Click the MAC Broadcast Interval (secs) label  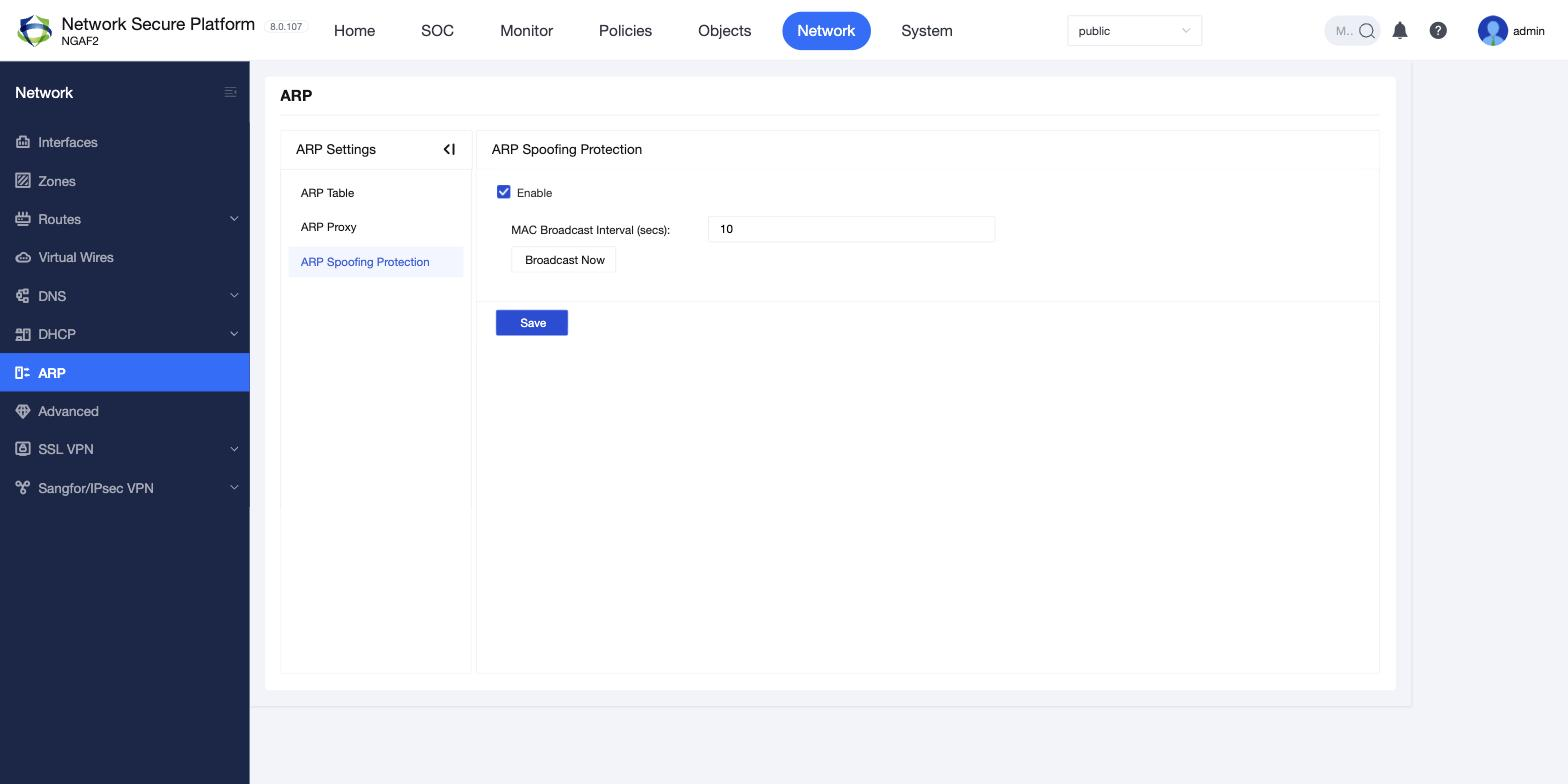[590, 230]
